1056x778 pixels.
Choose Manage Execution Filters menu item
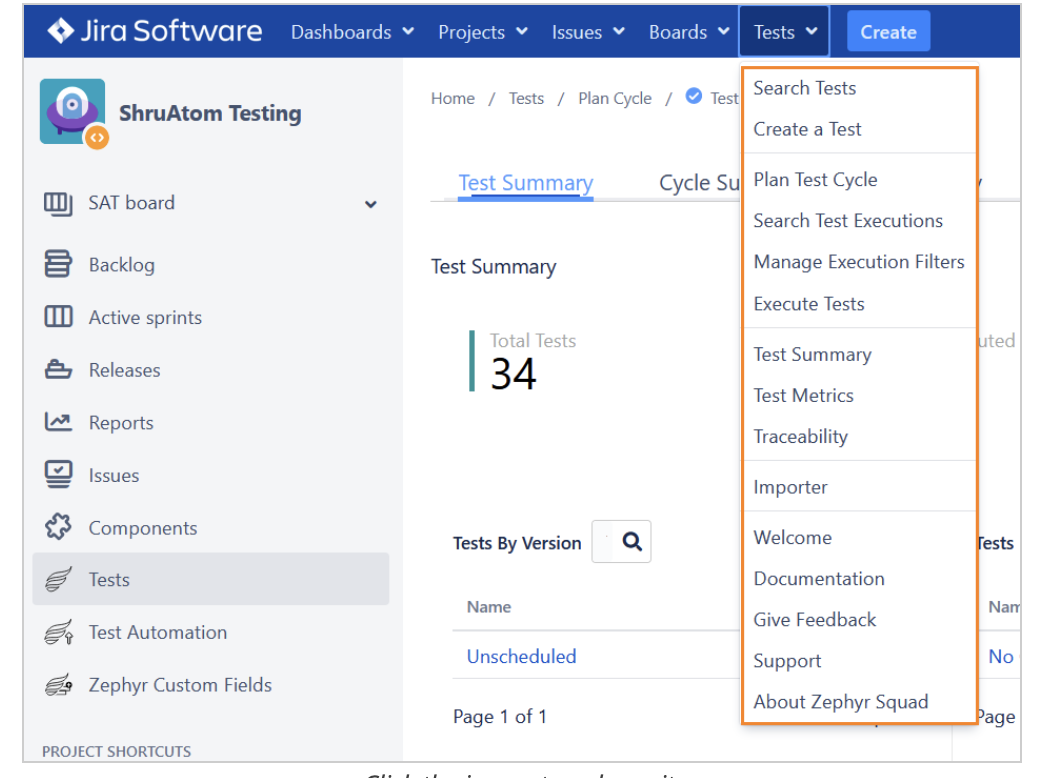click(859, 262)
